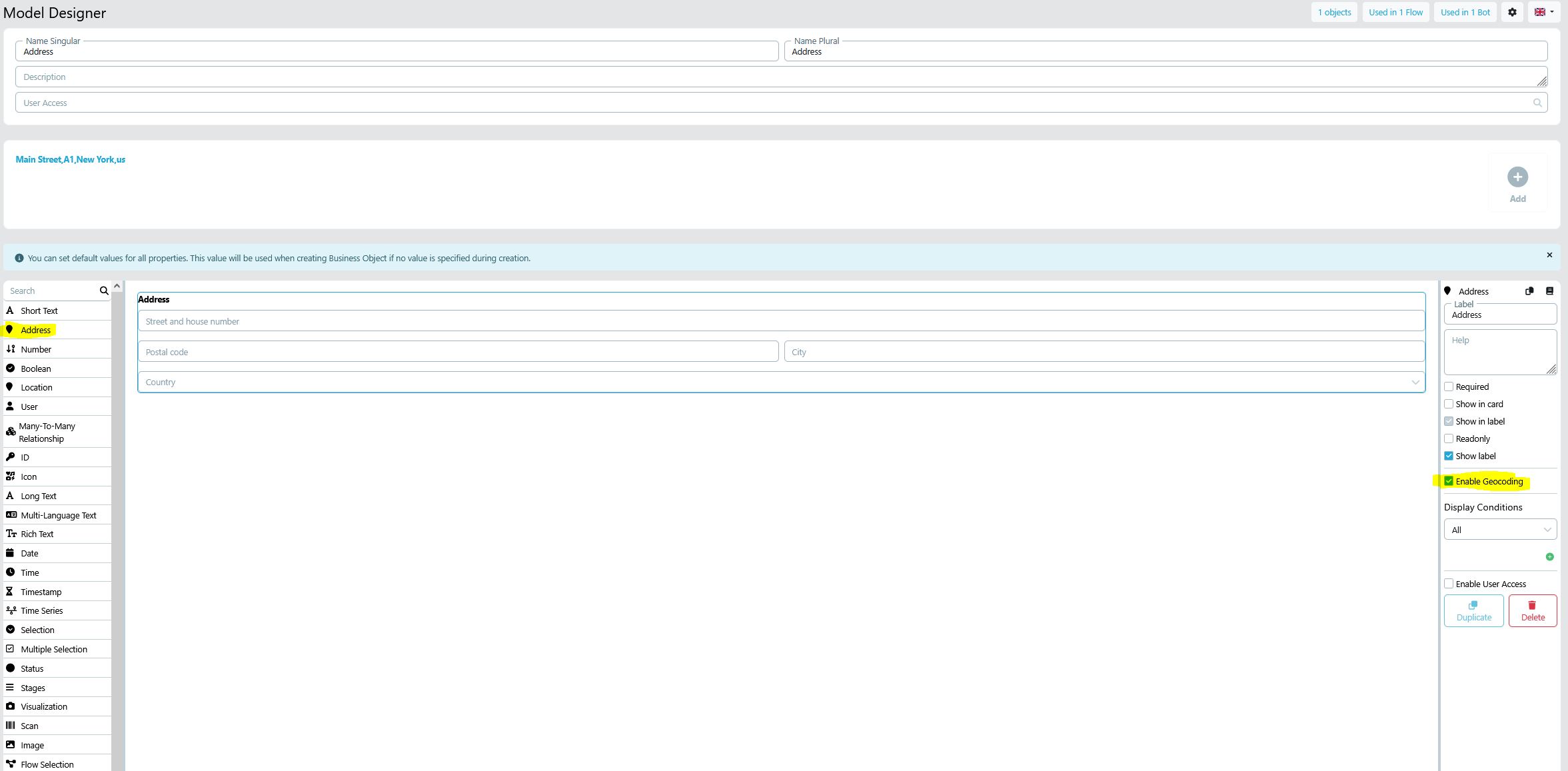This screenshot has height=771, width=1568.
Task: Open the Country dropdown in the form
Action: click(x=1414, y=382)
